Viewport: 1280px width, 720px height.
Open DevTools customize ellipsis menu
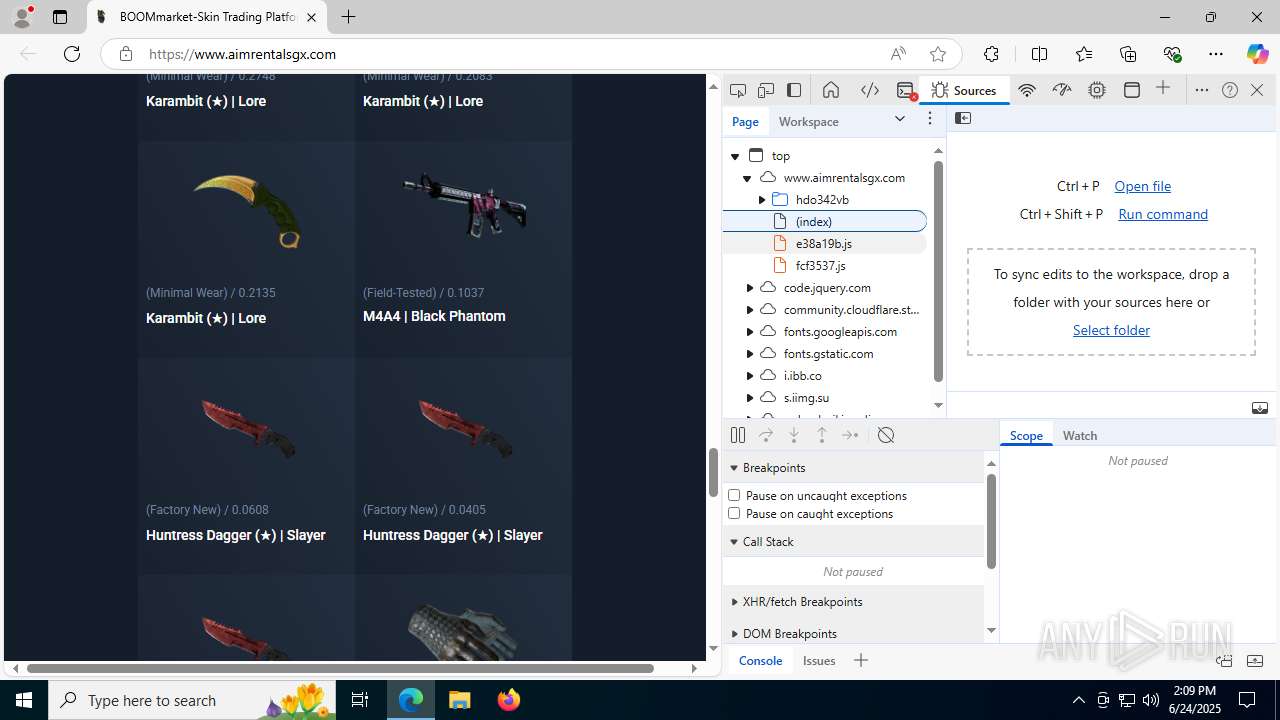pyautogui.click(x=1202, y=90)
